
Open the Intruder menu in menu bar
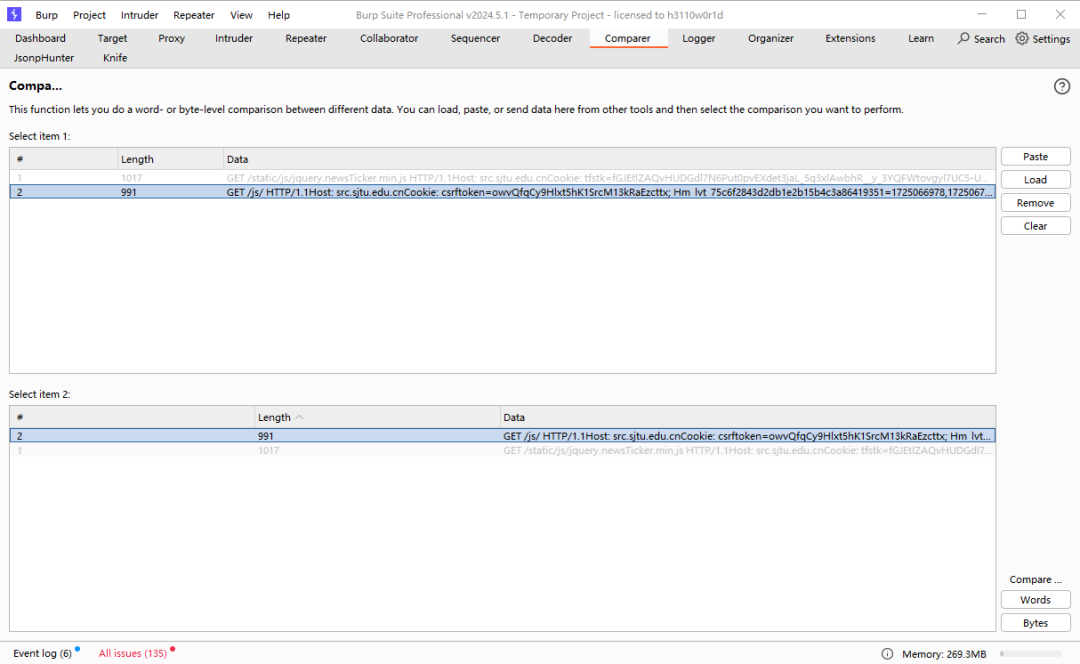click(139, 14)
